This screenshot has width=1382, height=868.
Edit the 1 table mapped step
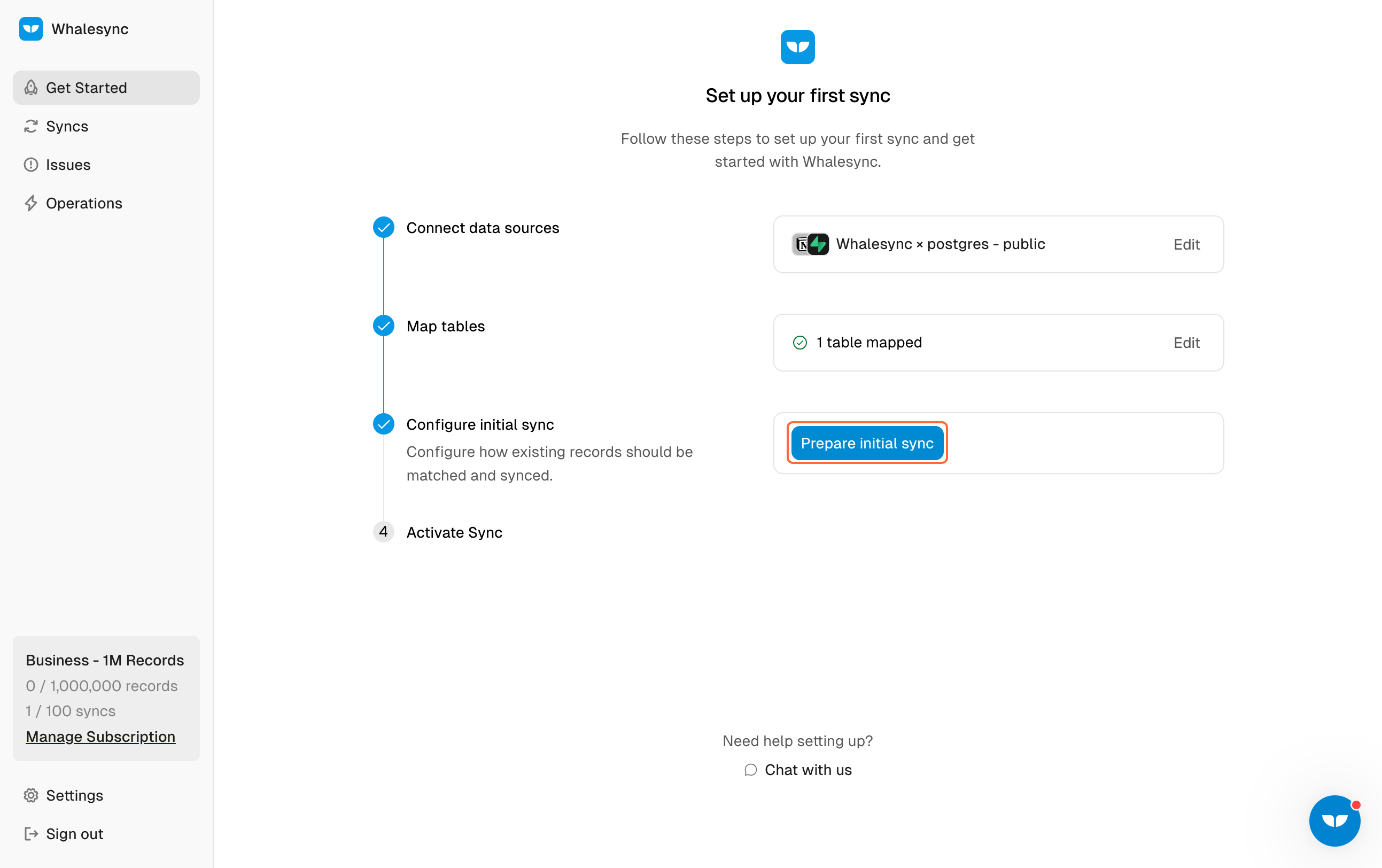(1186, 343)
